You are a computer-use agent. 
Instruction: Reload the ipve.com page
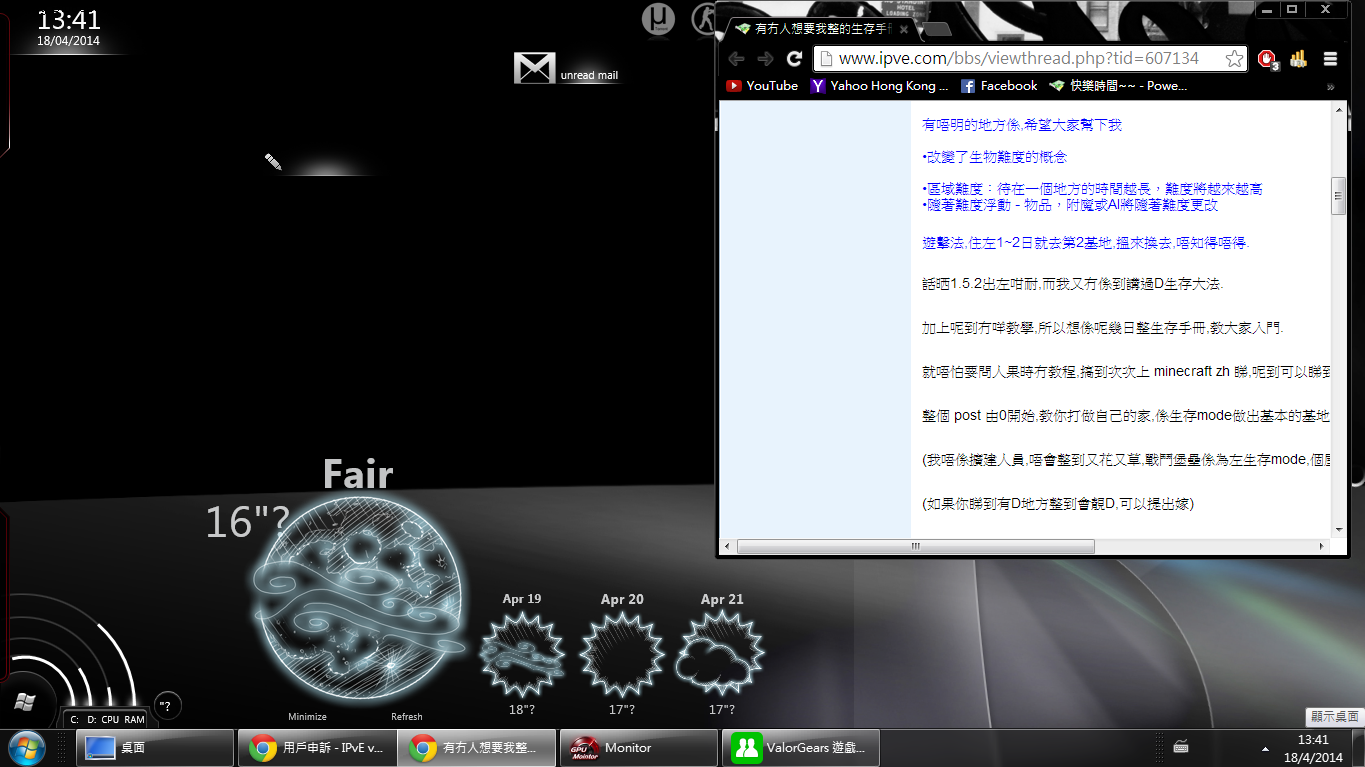[795, 59]
